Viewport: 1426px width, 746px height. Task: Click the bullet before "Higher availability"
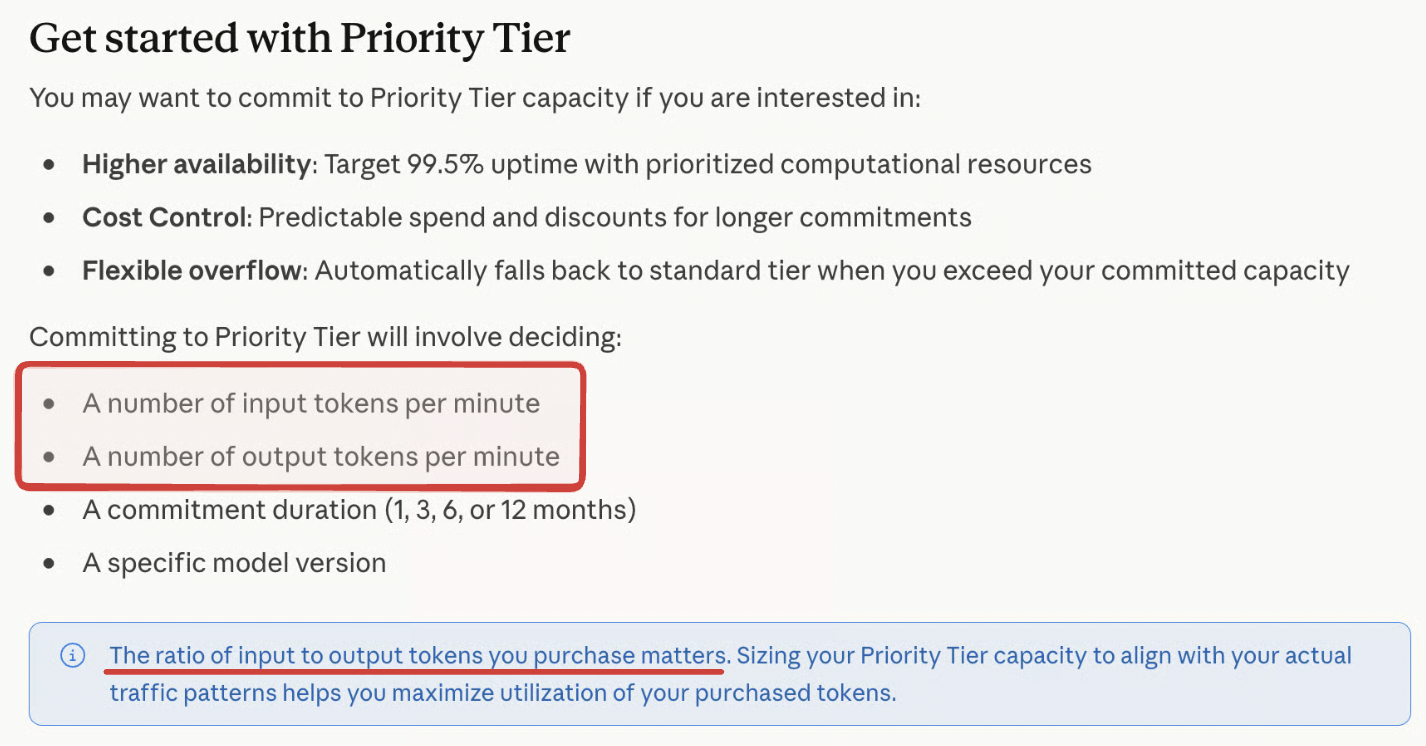coord(49,165)
